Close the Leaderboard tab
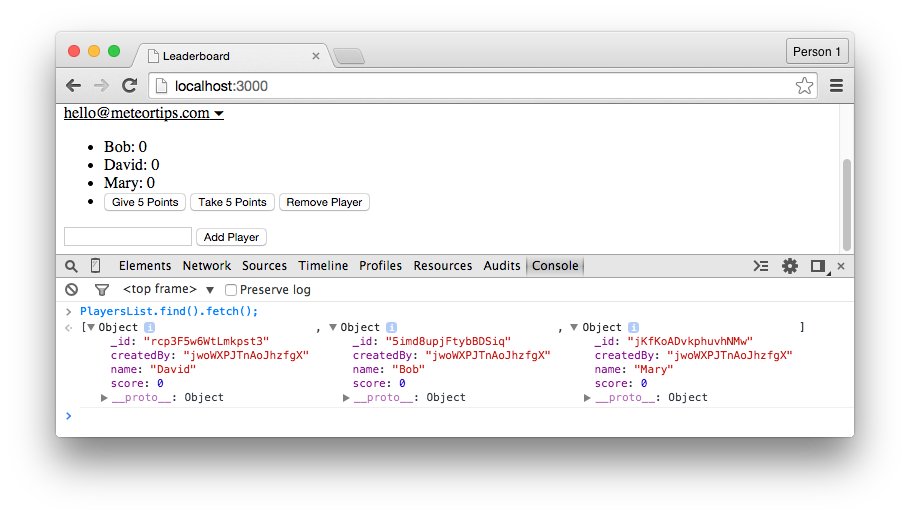This screenshot has width=910, height=517. pos(316,56)
